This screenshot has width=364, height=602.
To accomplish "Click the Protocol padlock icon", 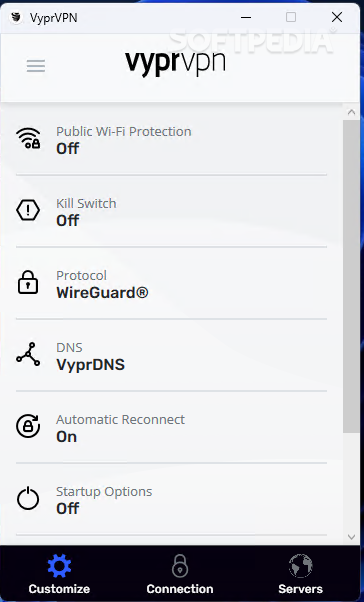I will tap(28, 283).
